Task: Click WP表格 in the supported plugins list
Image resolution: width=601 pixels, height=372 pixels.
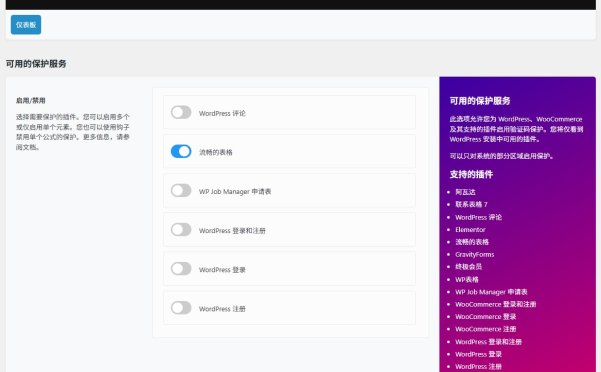Action: click(x=467, y=280)
